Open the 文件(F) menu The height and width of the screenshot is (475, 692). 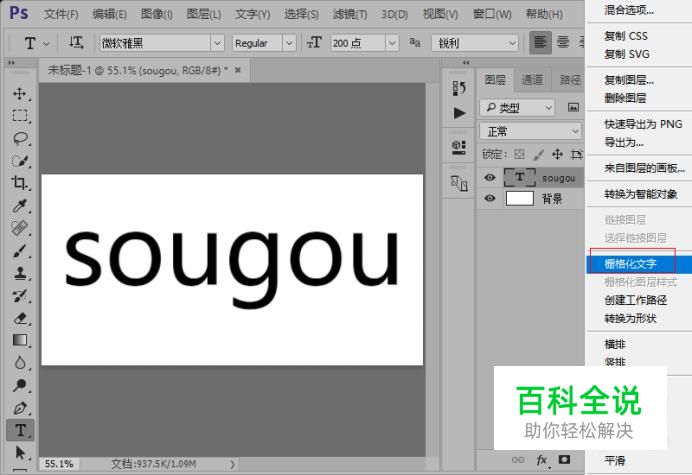click(x=61, y=15)
